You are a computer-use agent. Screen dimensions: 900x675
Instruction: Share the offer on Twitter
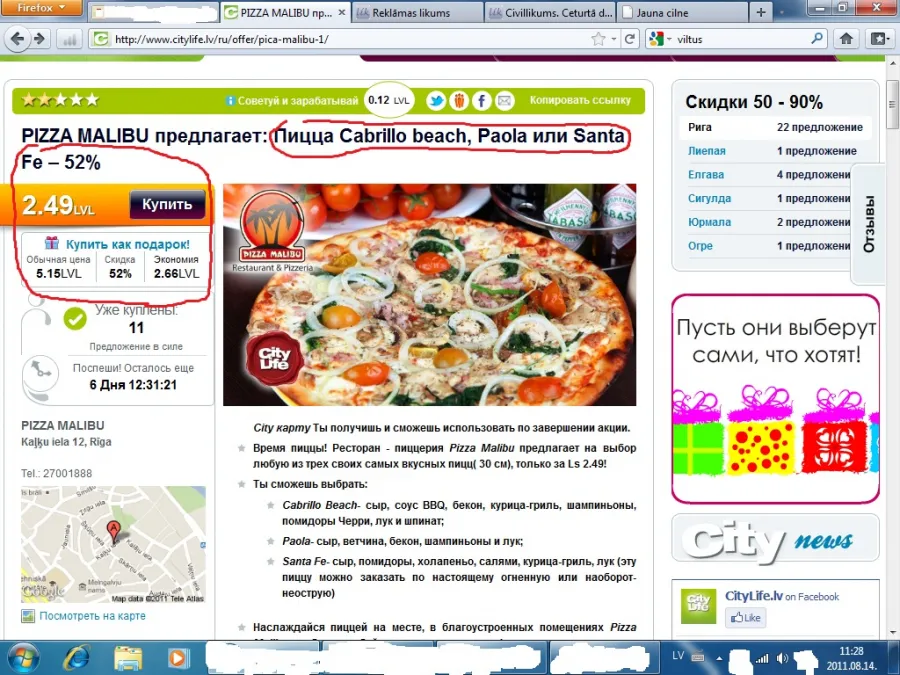pyautogui.click(x=436, y=101)
